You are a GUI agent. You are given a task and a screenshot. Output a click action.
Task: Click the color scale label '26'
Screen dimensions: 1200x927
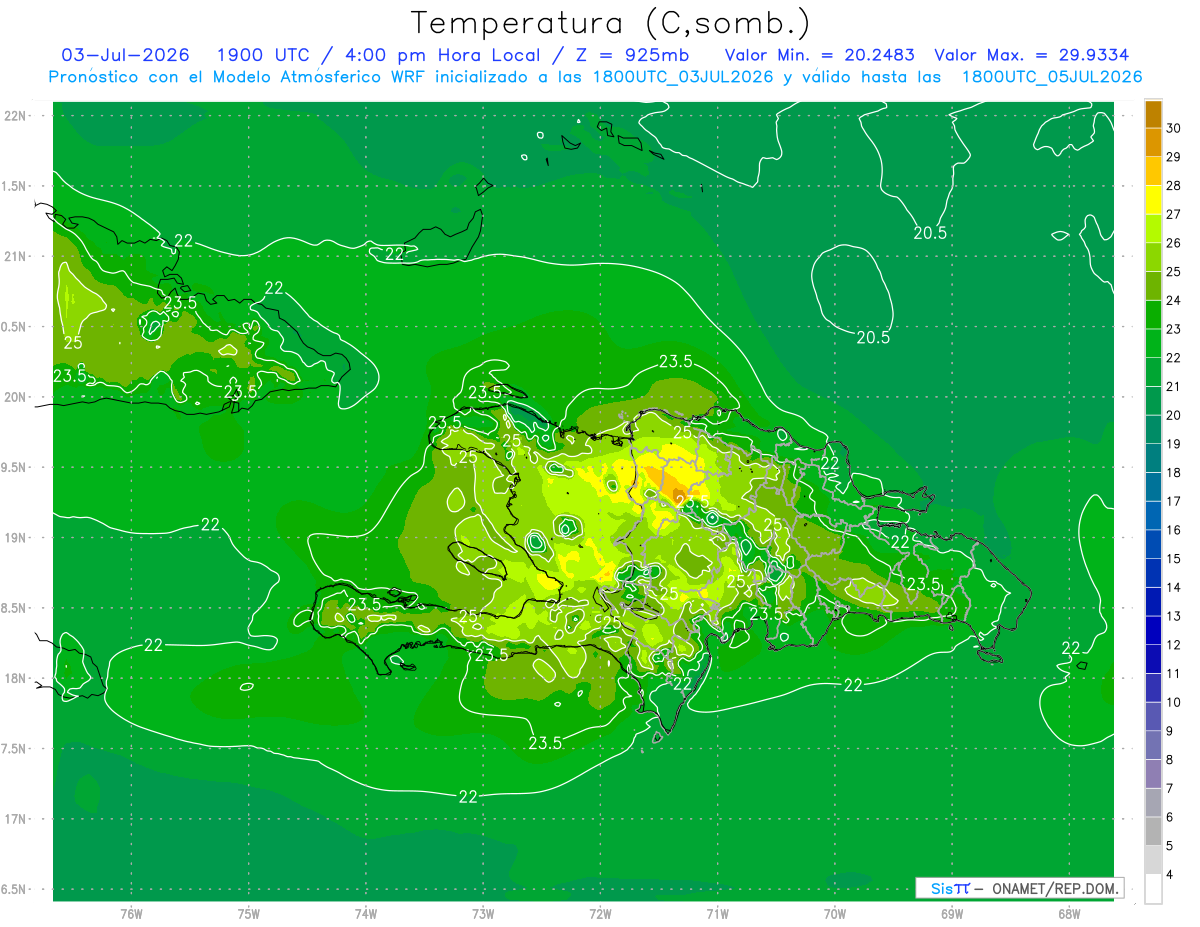[1174, 243]
